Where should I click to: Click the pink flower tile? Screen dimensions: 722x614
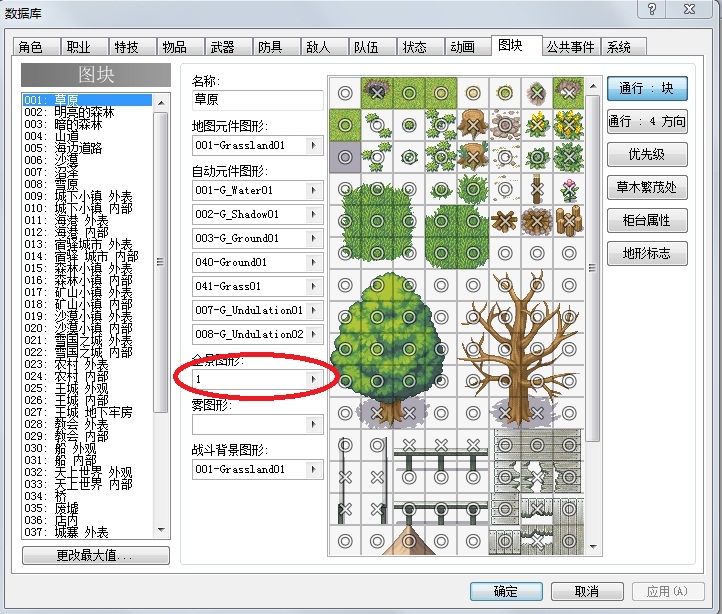tap(569, 189)
